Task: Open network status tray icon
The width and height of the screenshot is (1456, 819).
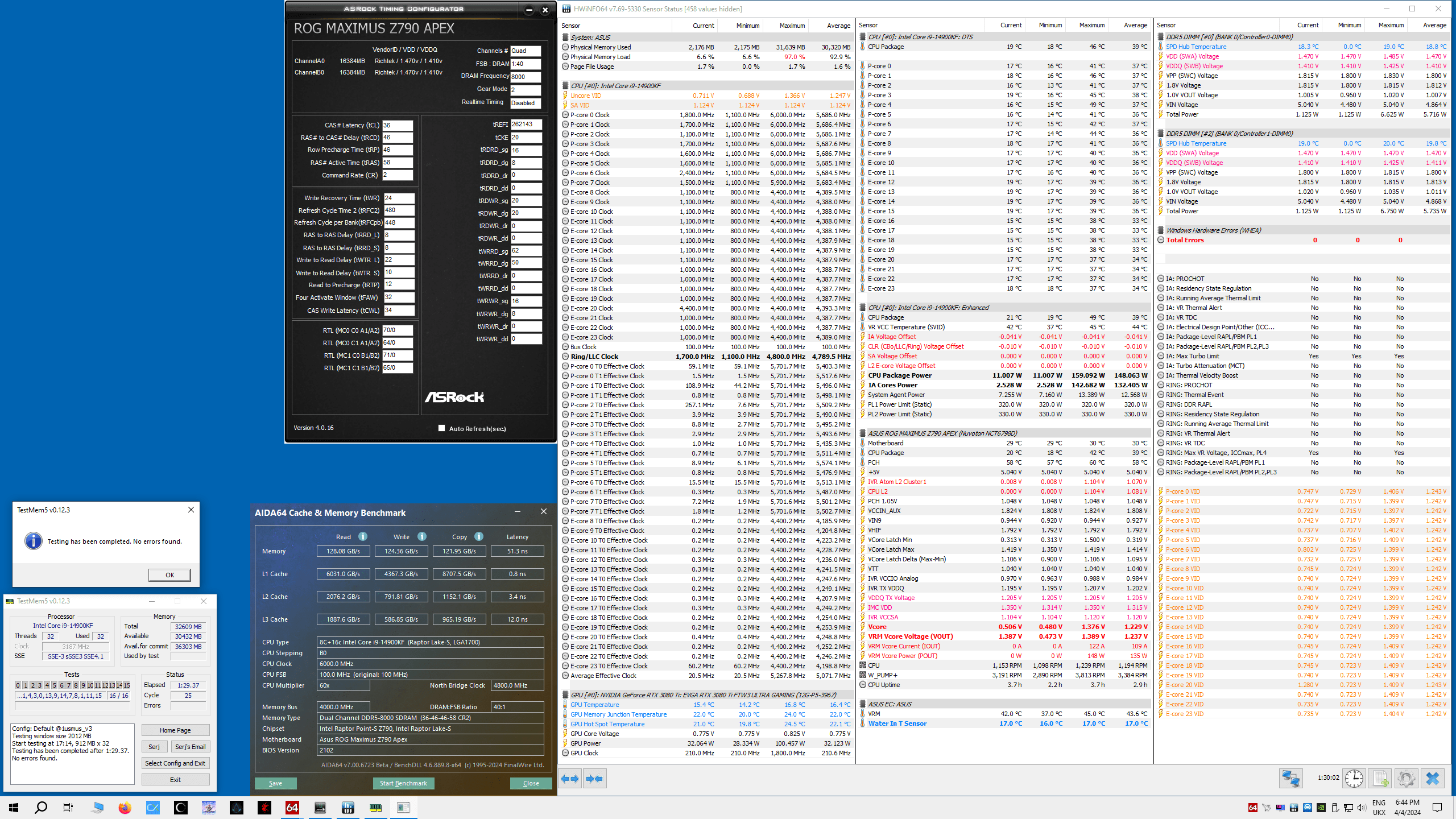Action: click(1348, 808)
